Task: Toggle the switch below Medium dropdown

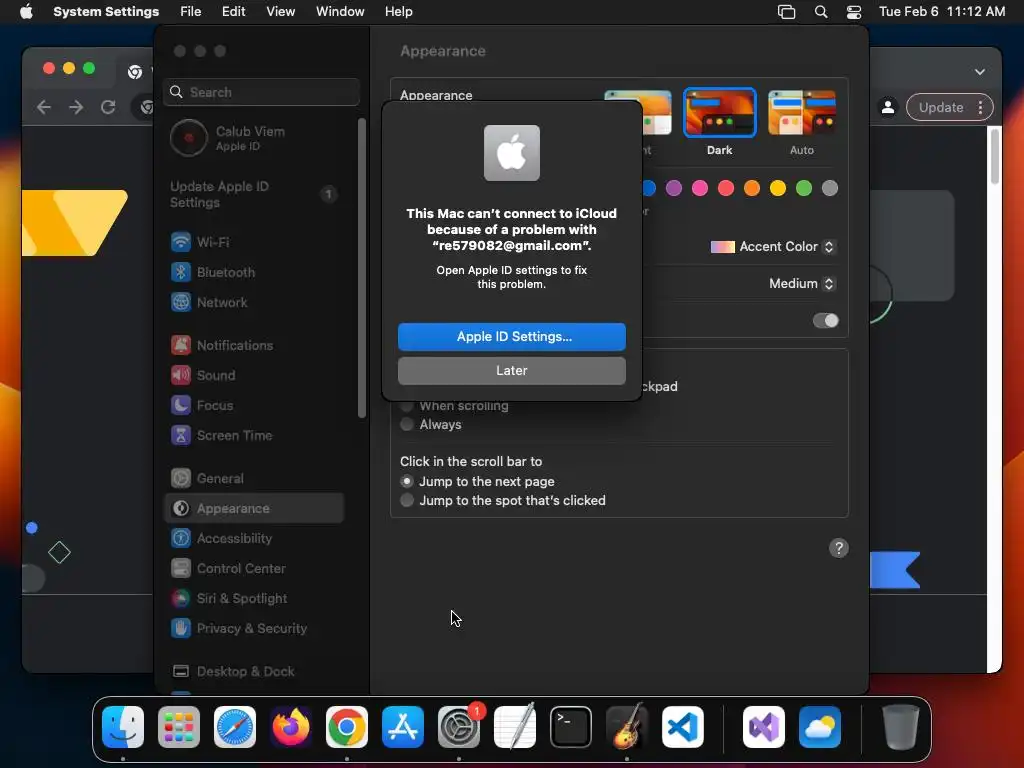Action: [x=825, y=321]
